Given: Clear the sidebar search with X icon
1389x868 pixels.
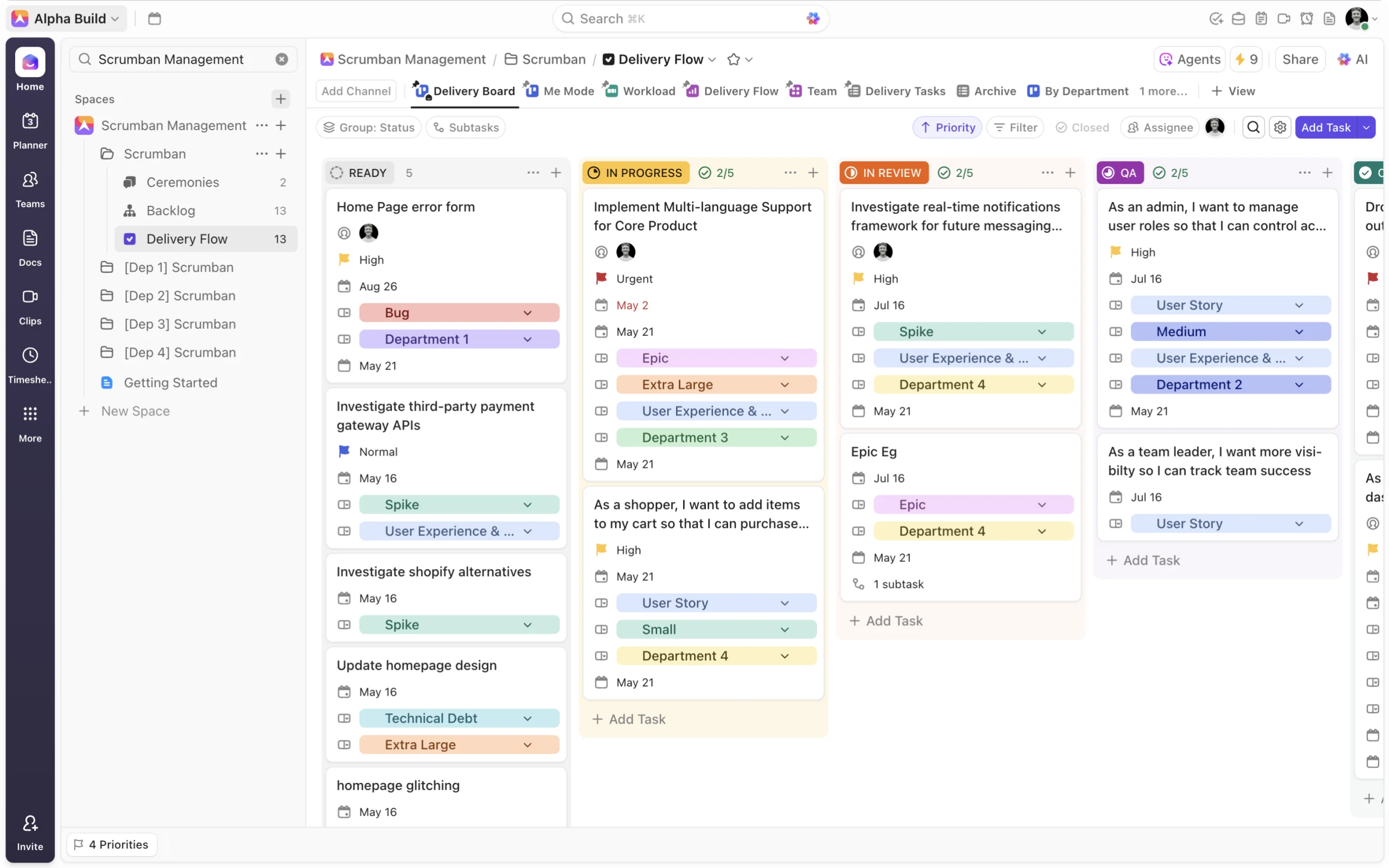Looking at the screenshot, I should tap(281, 59).
